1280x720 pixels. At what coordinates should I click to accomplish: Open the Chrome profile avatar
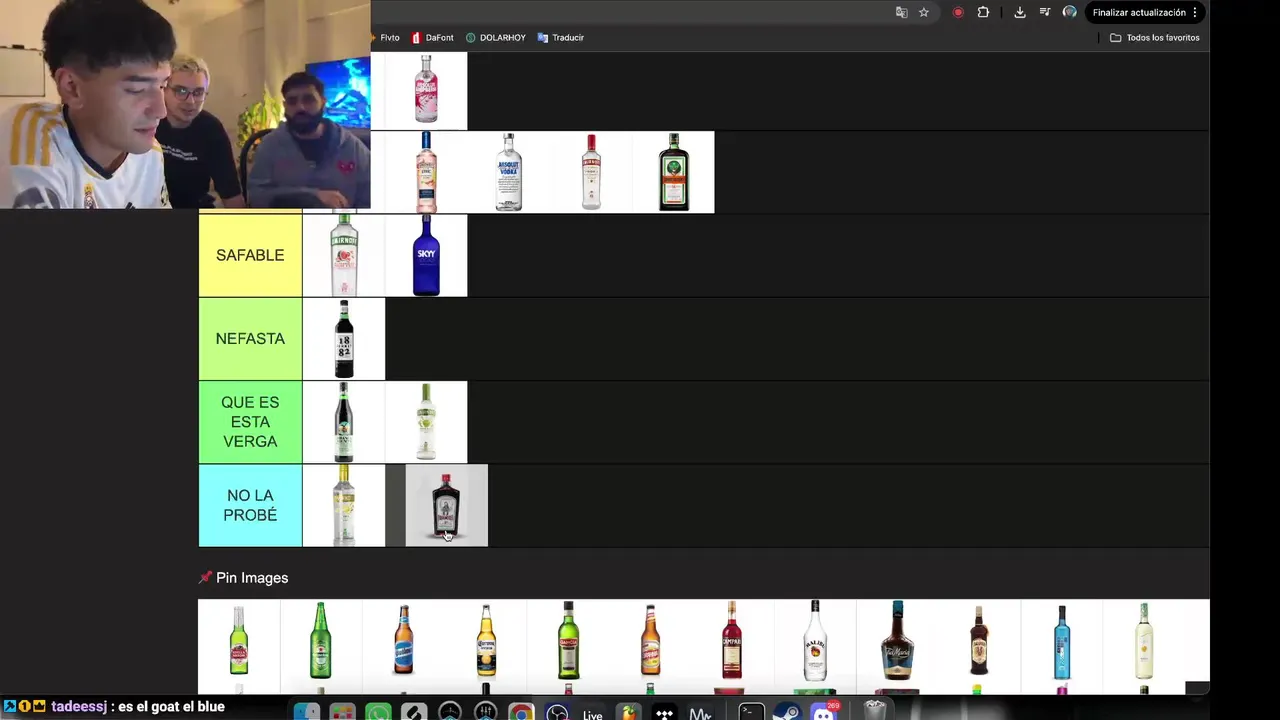pyautogui.click(x=1069, y=12)
